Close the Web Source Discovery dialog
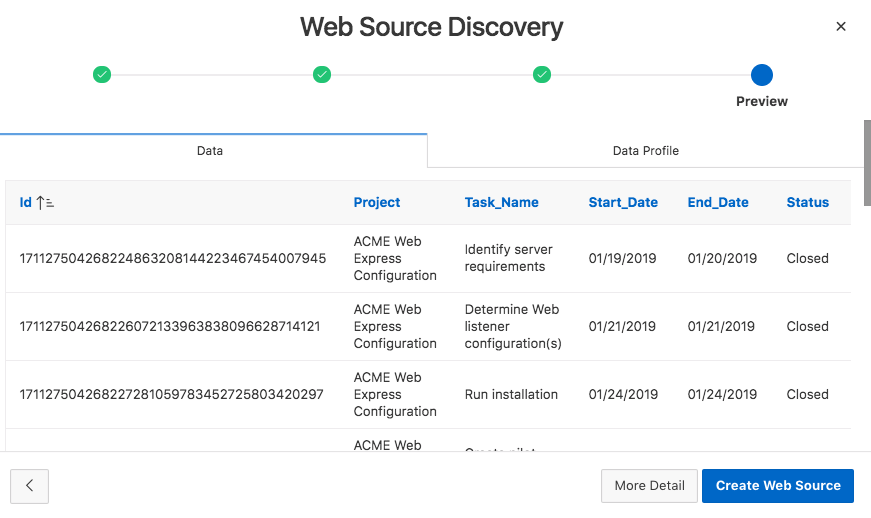The image size is (871, 518). (x=841, y=27)
